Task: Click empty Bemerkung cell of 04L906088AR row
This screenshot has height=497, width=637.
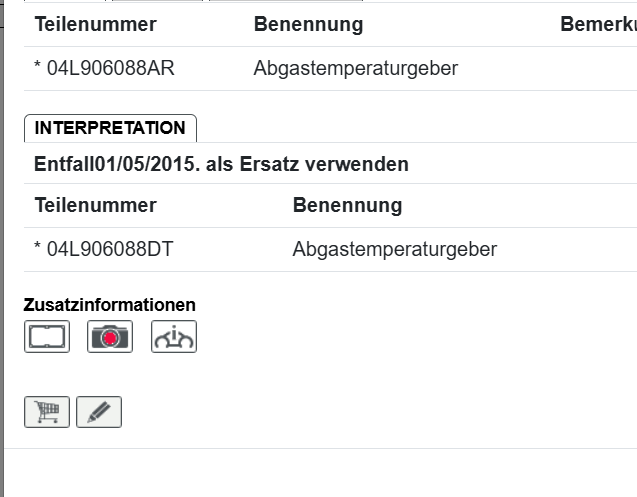Action: (x=598, y=69)
